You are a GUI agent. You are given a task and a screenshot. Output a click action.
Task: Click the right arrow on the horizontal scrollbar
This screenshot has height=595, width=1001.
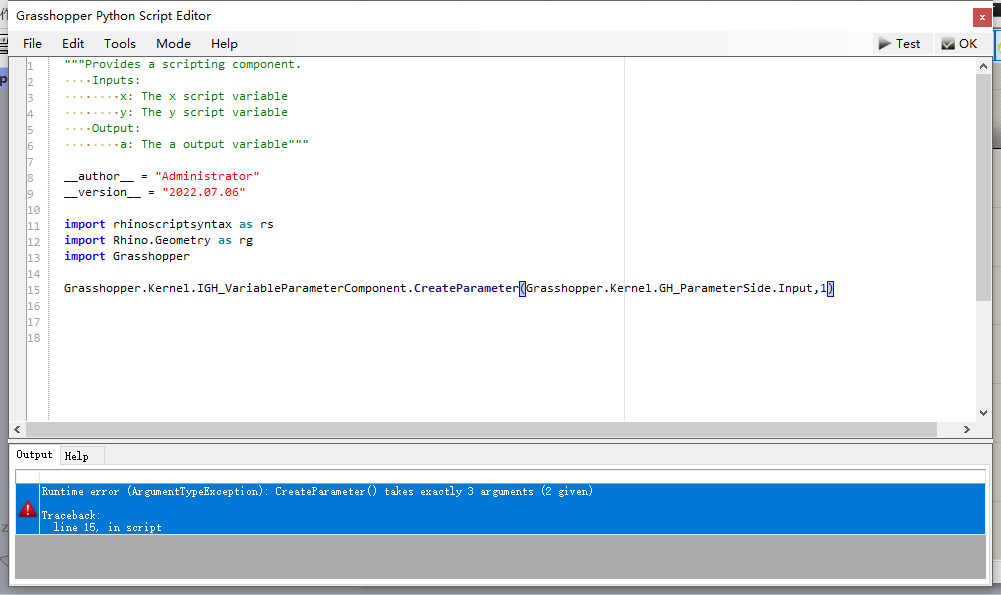[x=966, y=428]
